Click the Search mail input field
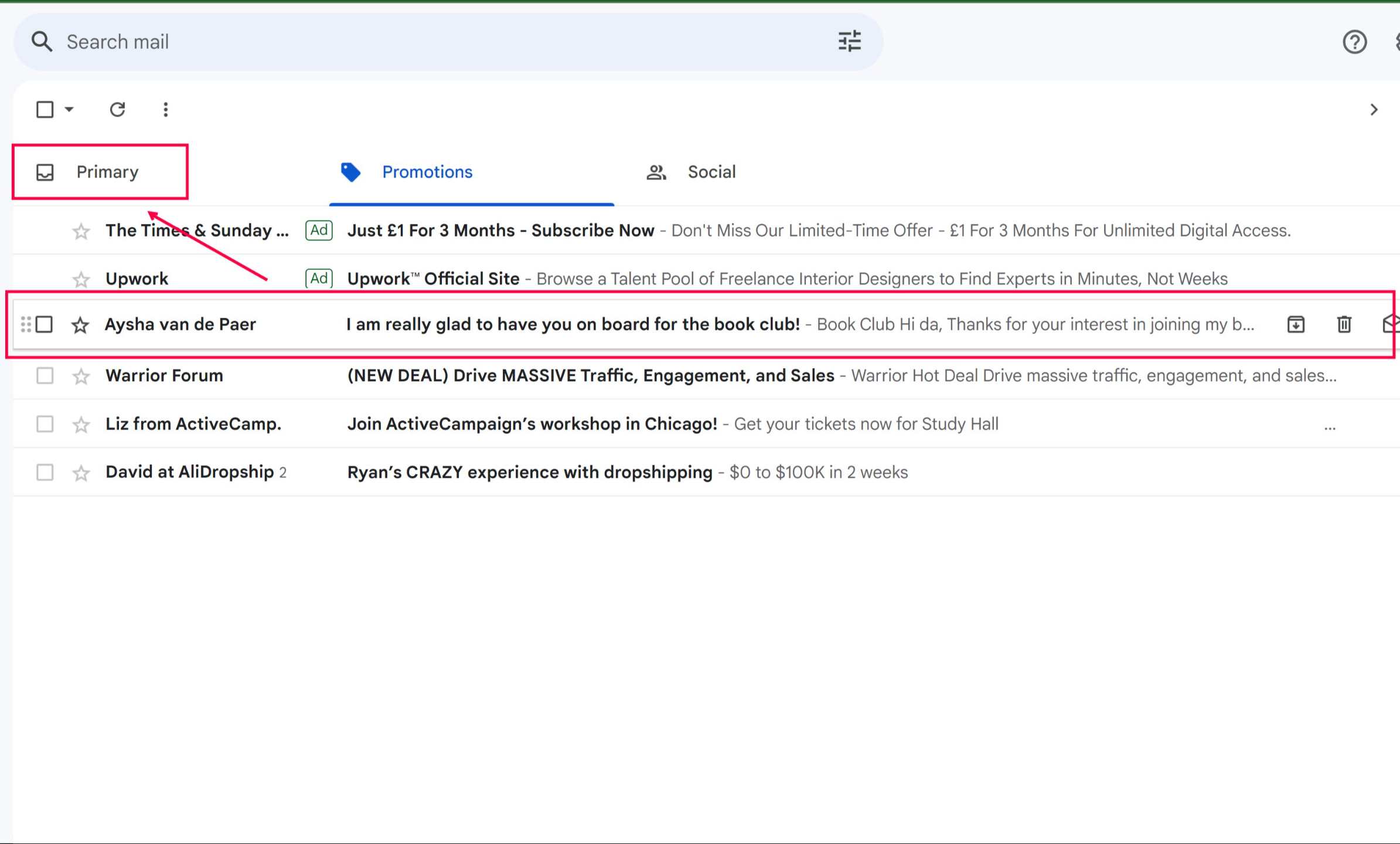The image size is (1400, 844). (x=410, y=42)
